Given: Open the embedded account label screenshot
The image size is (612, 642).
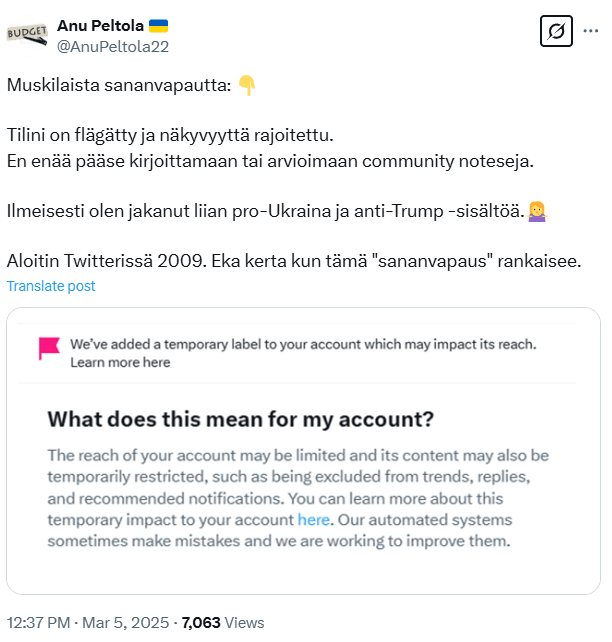Looking at the screenshot, I should tap(303, 450).
